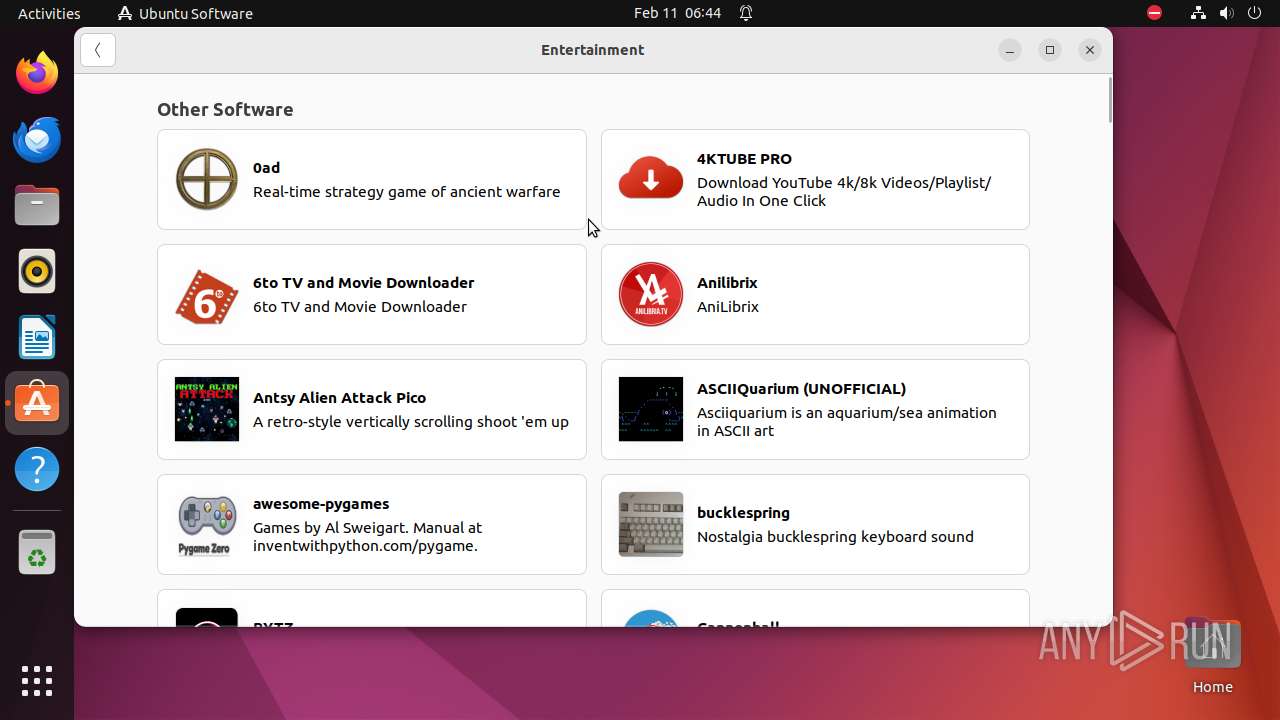Open the 0ad app title
Screen dimensions: 1280x720
266,168
